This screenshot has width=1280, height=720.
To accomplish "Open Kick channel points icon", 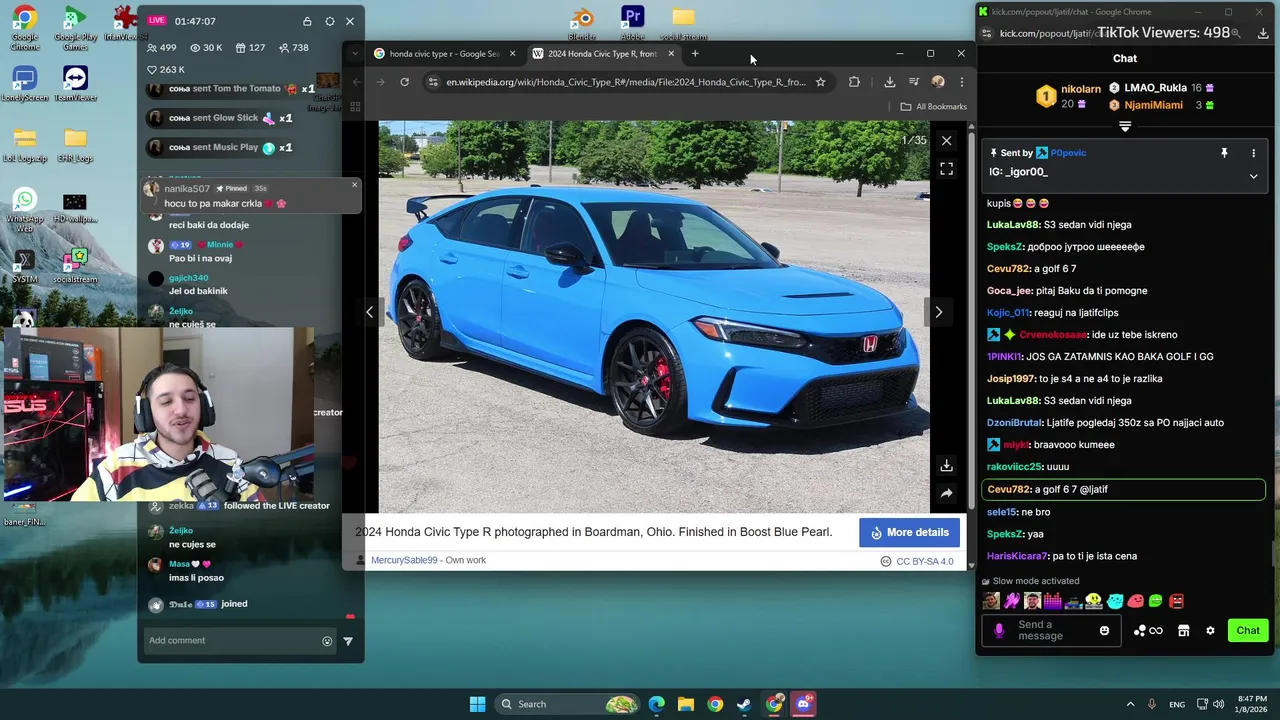I will pos(1148,631).
